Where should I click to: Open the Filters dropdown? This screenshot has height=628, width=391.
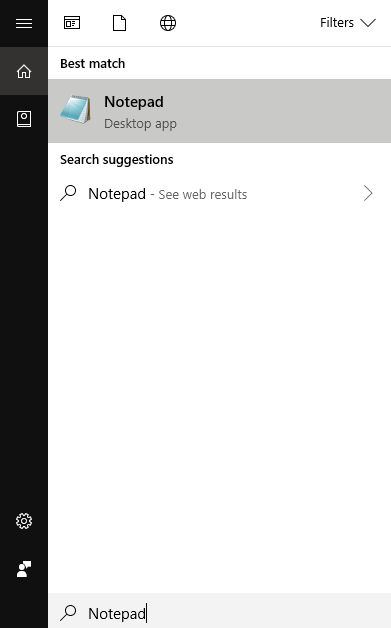348,23
